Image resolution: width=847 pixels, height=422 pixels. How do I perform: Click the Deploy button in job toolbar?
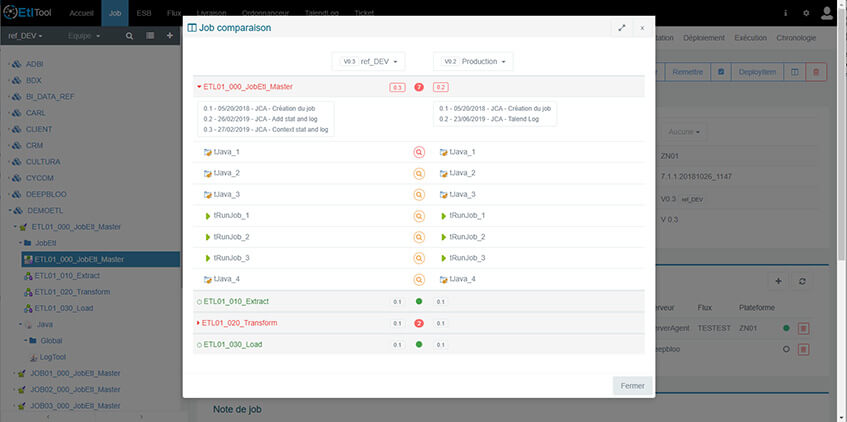pos(757,72)
